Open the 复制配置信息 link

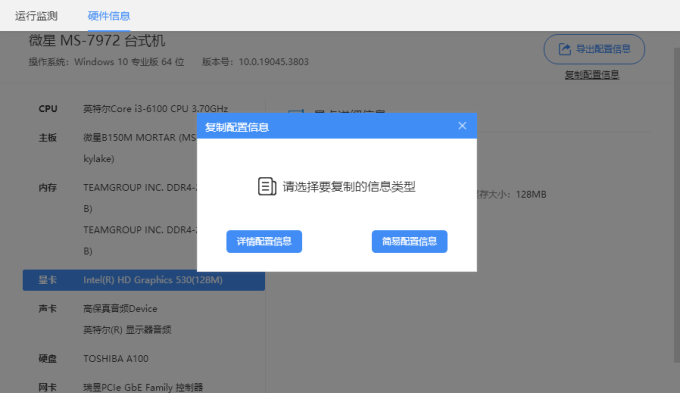(x=592, y=75)
